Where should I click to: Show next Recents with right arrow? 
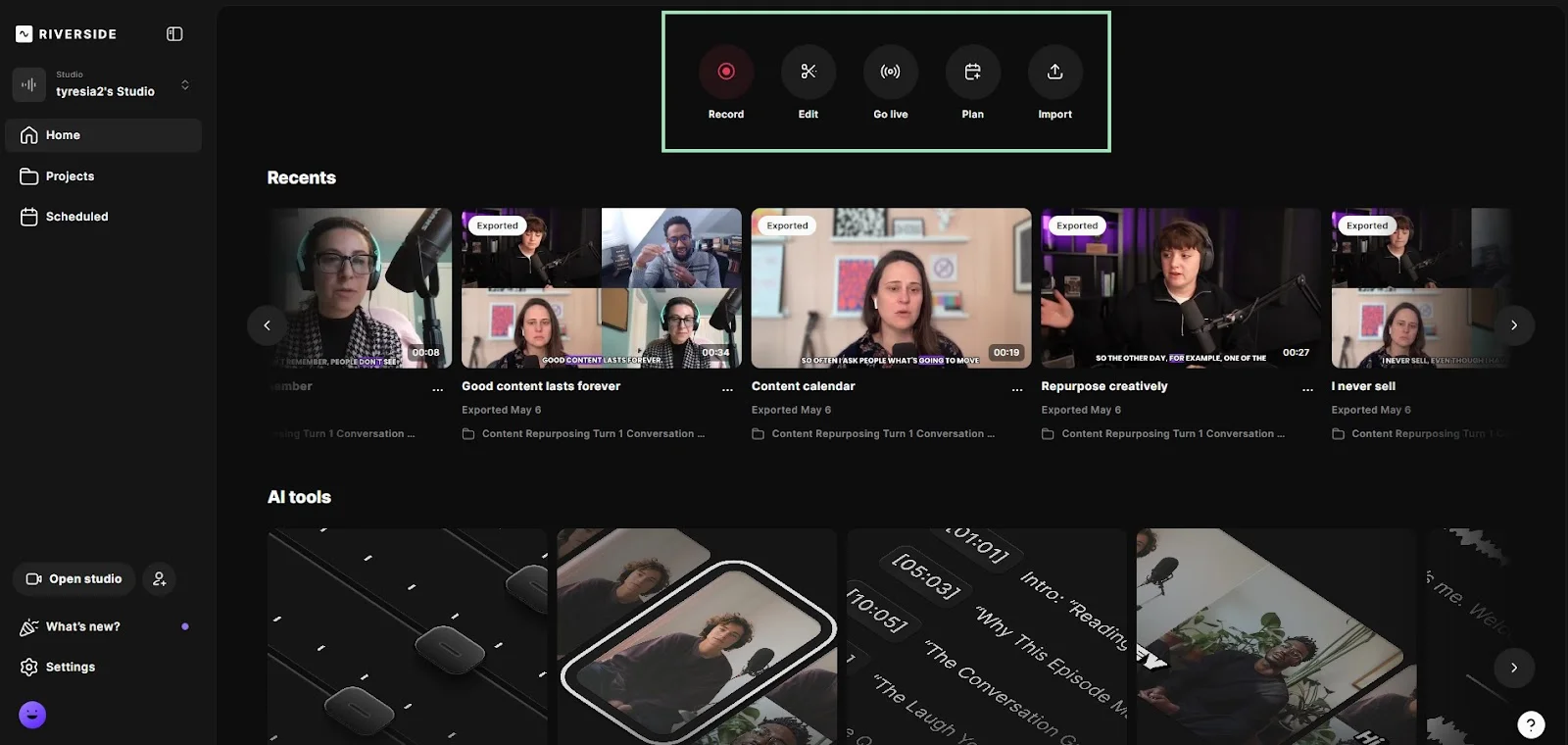pyautogui.click(x=1514, y=325)
